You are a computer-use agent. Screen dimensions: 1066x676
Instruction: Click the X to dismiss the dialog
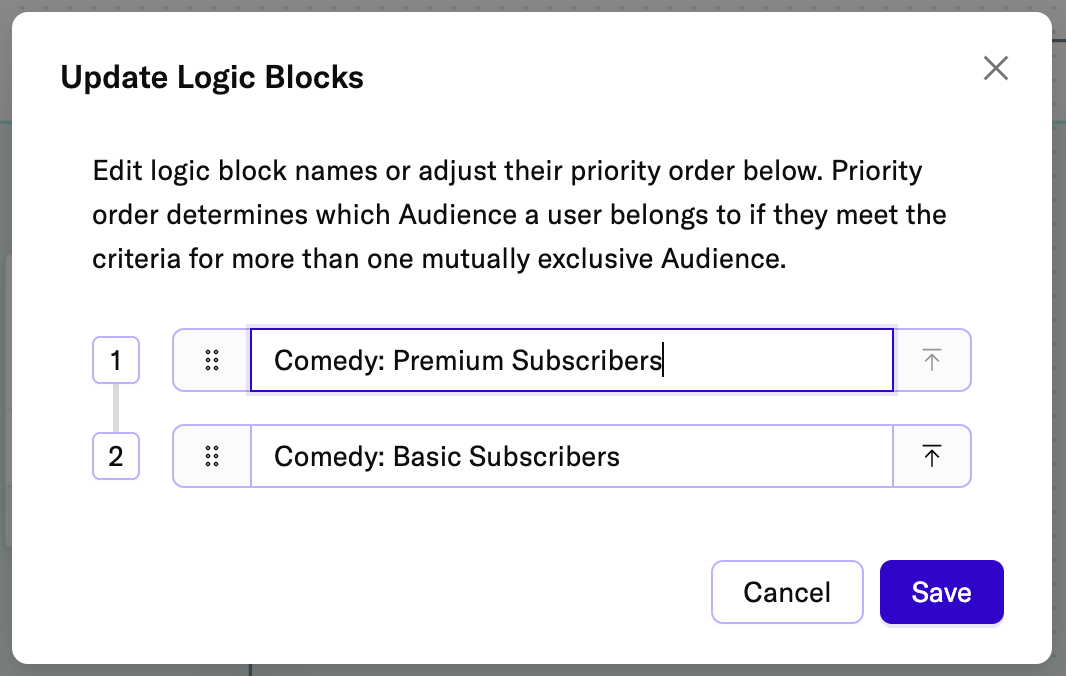point(996,68)
